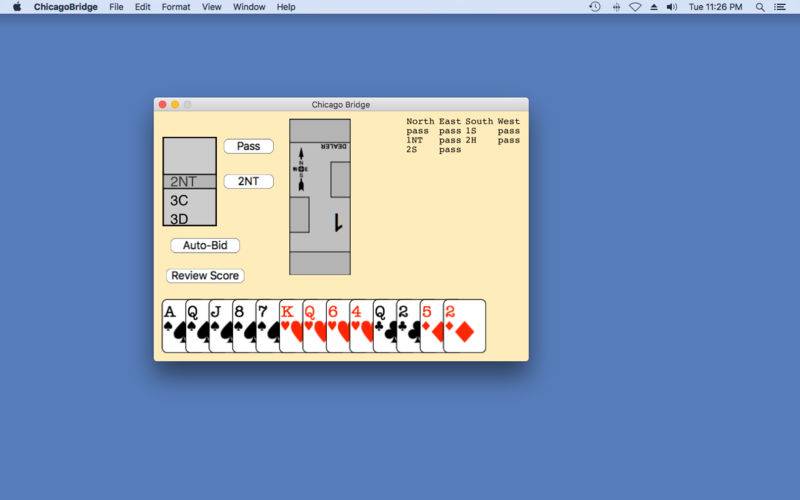The width and height of the screenshot is (800, 500).
Task: Click the 4 of hearts card
Action: [362, 326]
